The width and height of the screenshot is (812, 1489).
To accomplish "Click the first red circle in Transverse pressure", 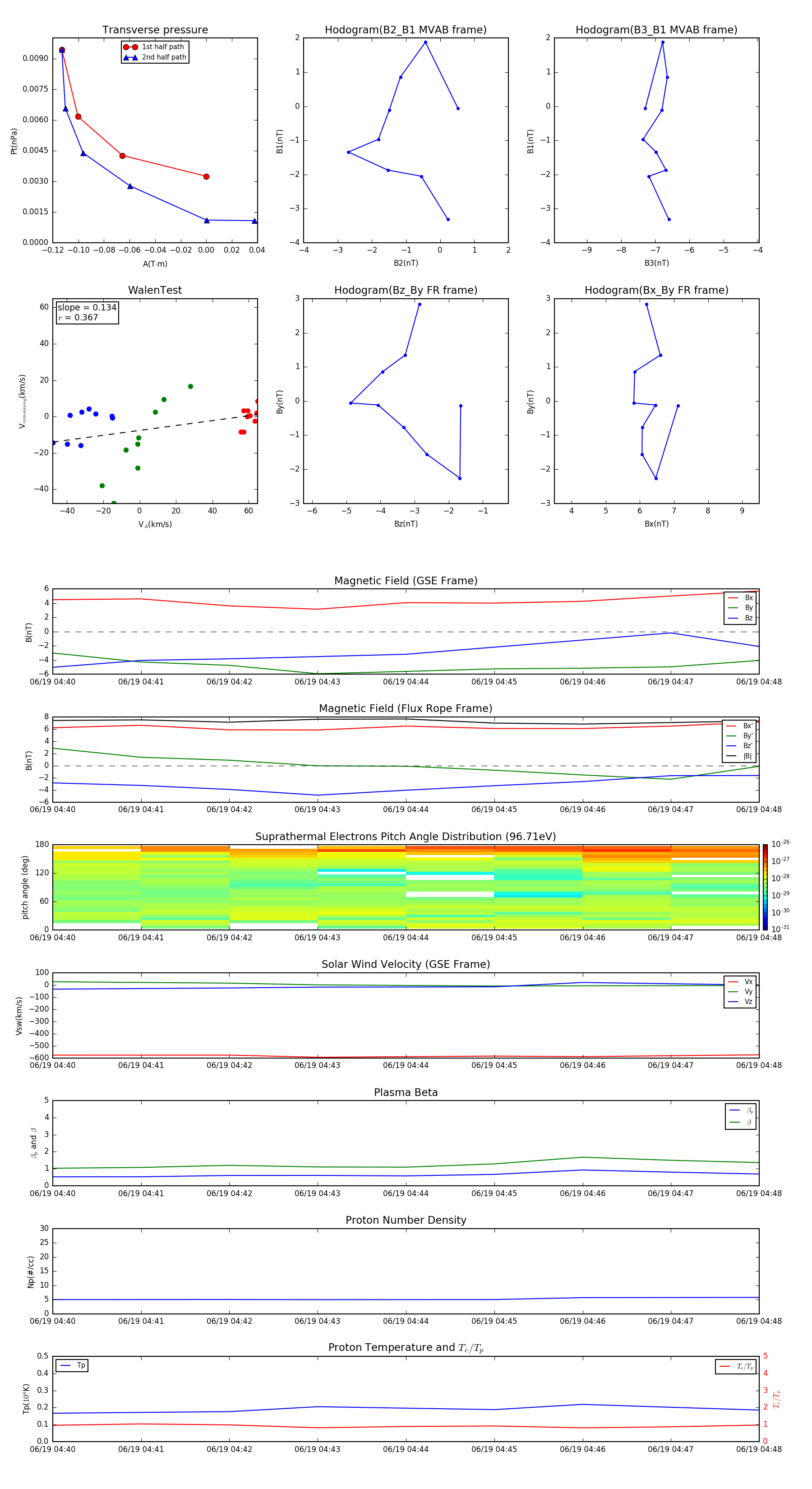I will [x=62, y=50].
